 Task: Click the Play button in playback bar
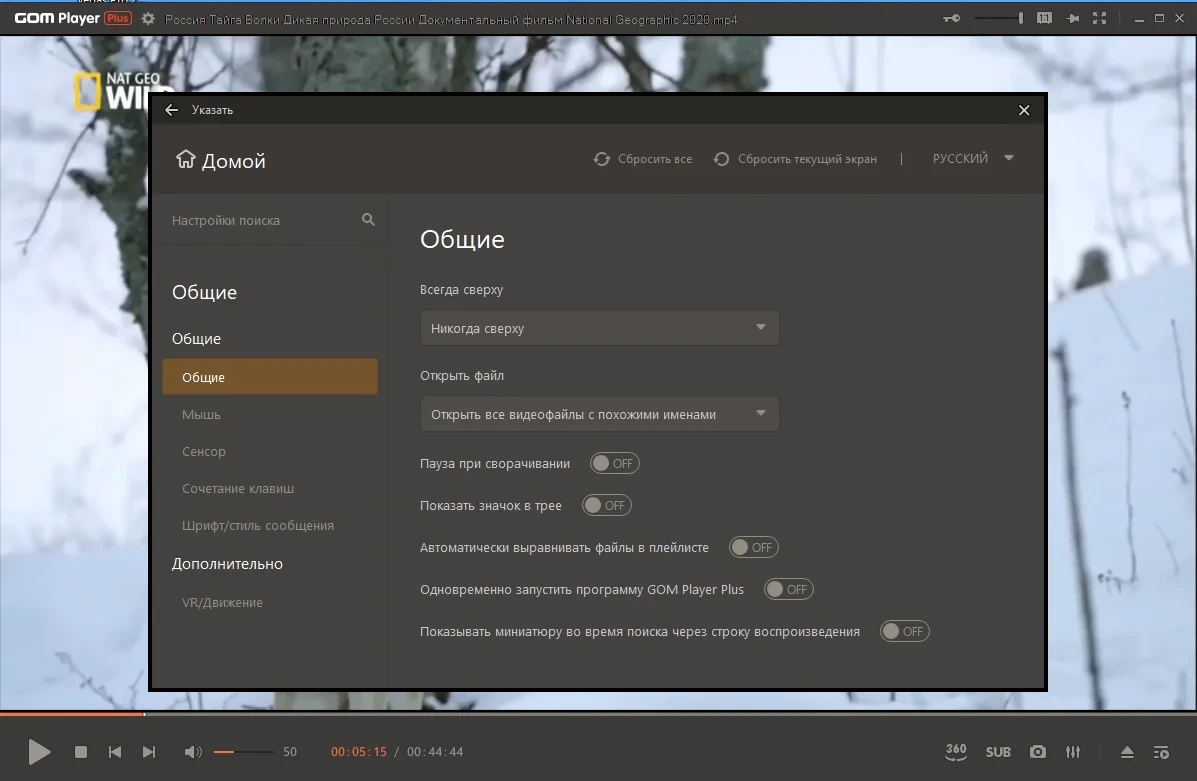(x=39, y=752)
